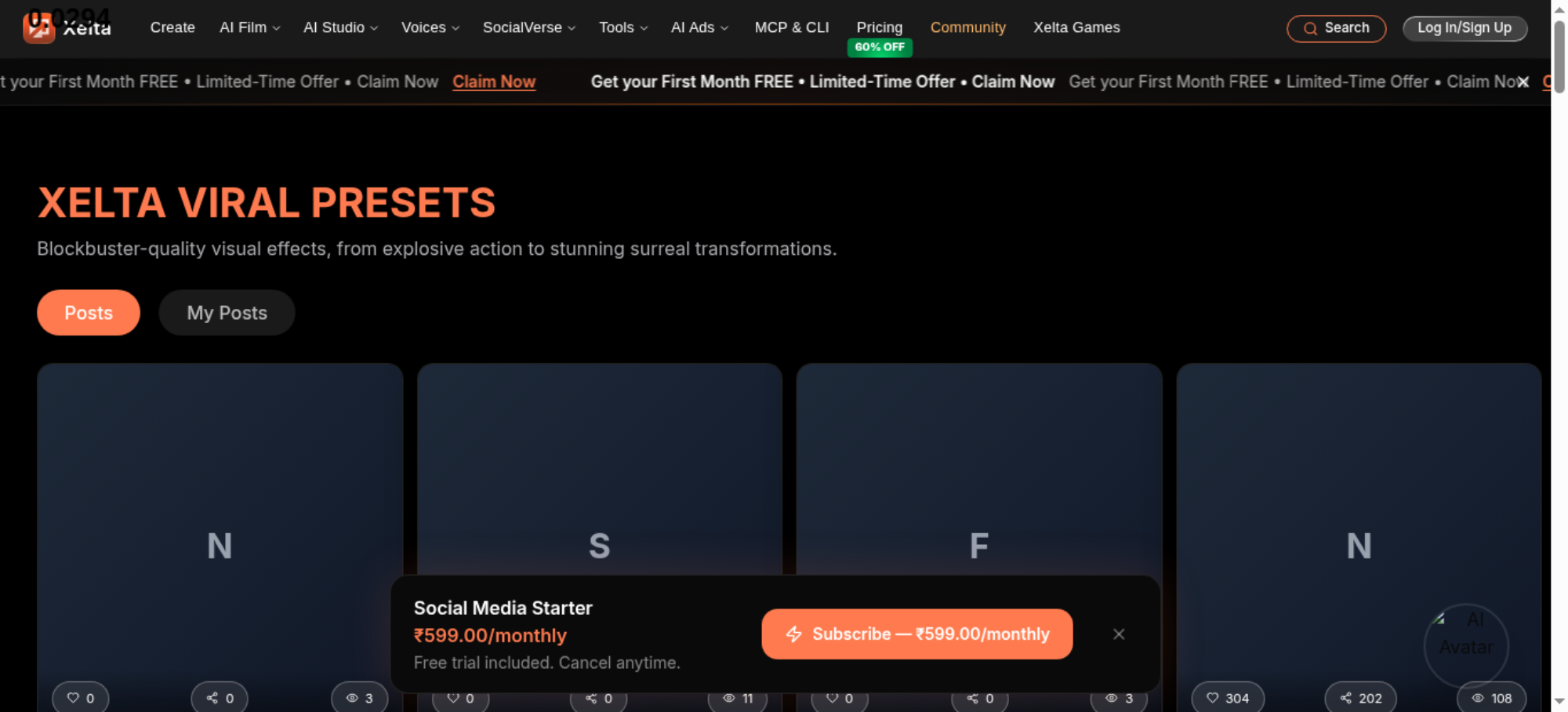
Task: Click "Free trial included. Cancel anytime." text
Action: click(546, 663)
